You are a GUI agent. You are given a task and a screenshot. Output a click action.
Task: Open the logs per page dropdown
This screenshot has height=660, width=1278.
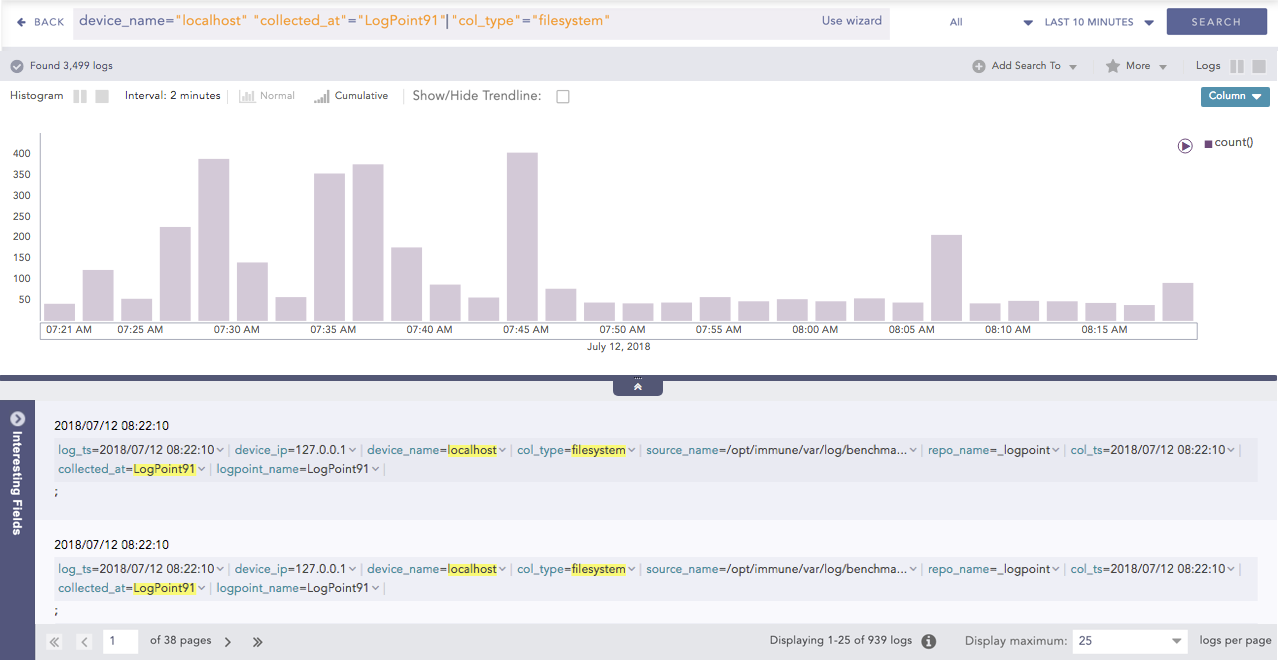coord(1130,641)
